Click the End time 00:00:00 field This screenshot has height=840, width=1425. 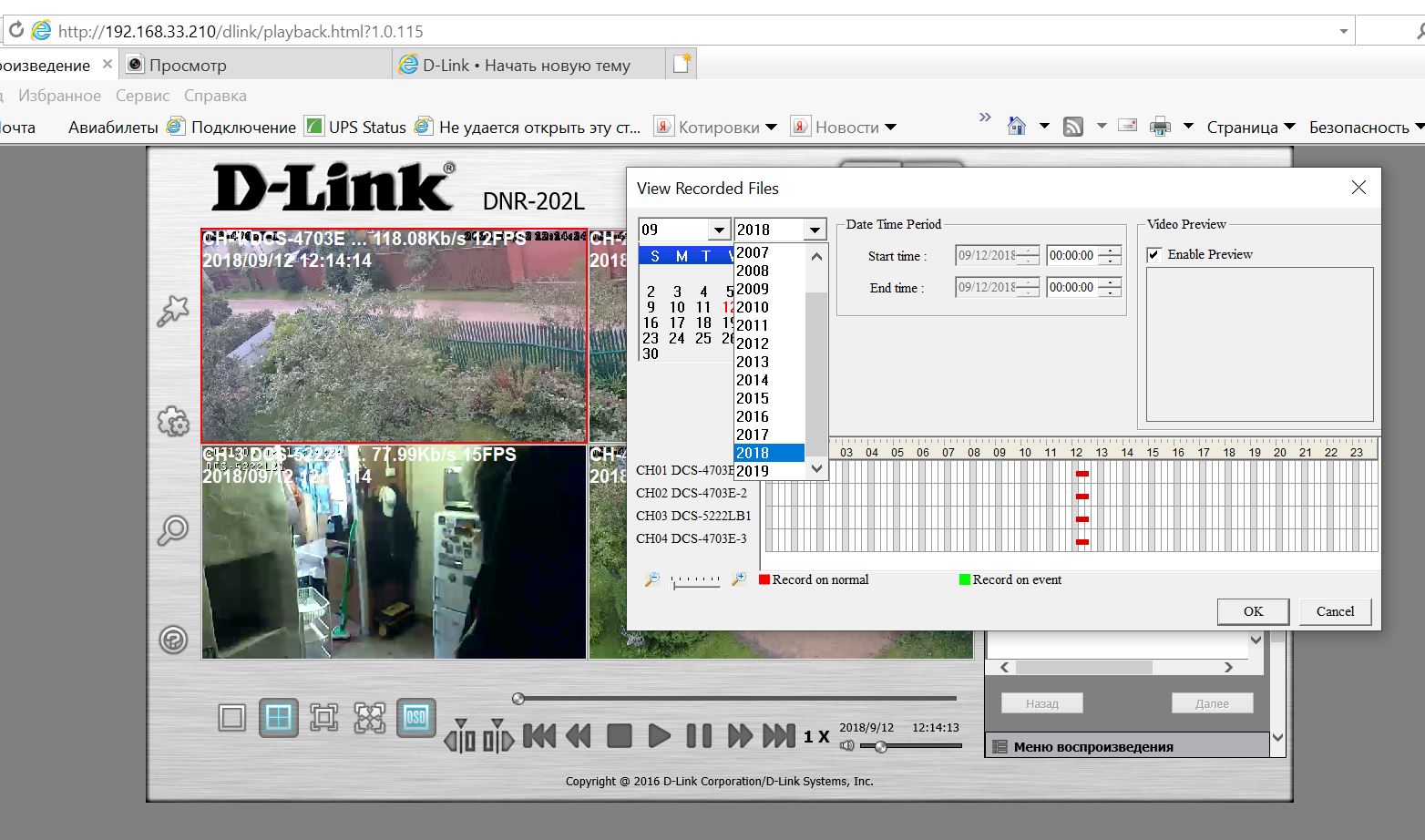coord(1083,288)
